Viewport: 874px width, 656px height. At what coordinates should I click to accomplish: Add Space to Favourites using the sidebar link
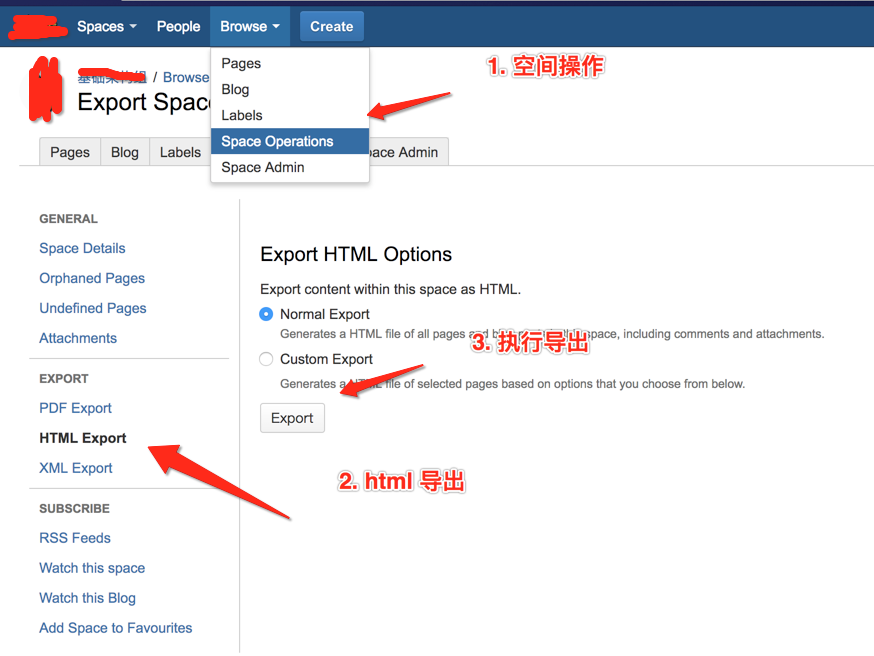(115, 628)
